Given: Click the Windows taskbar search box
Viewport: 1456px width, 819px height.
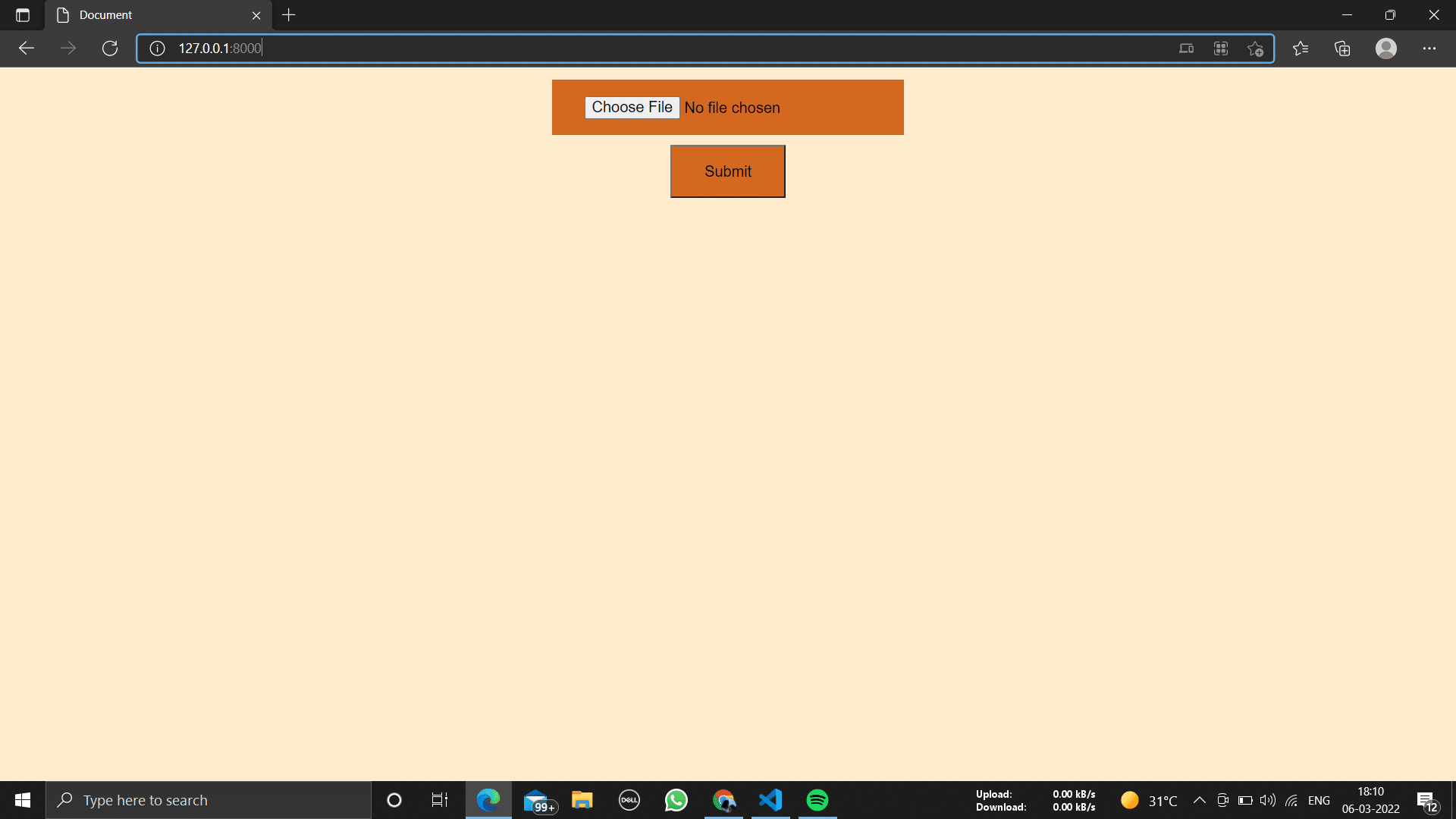Looking at the screenshot, I should coord(209,800).
